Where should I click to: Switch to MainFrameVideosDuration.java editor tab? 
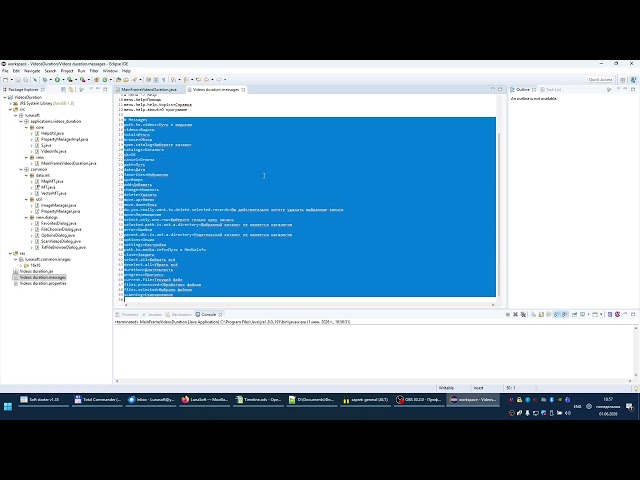tap(149, 89)
